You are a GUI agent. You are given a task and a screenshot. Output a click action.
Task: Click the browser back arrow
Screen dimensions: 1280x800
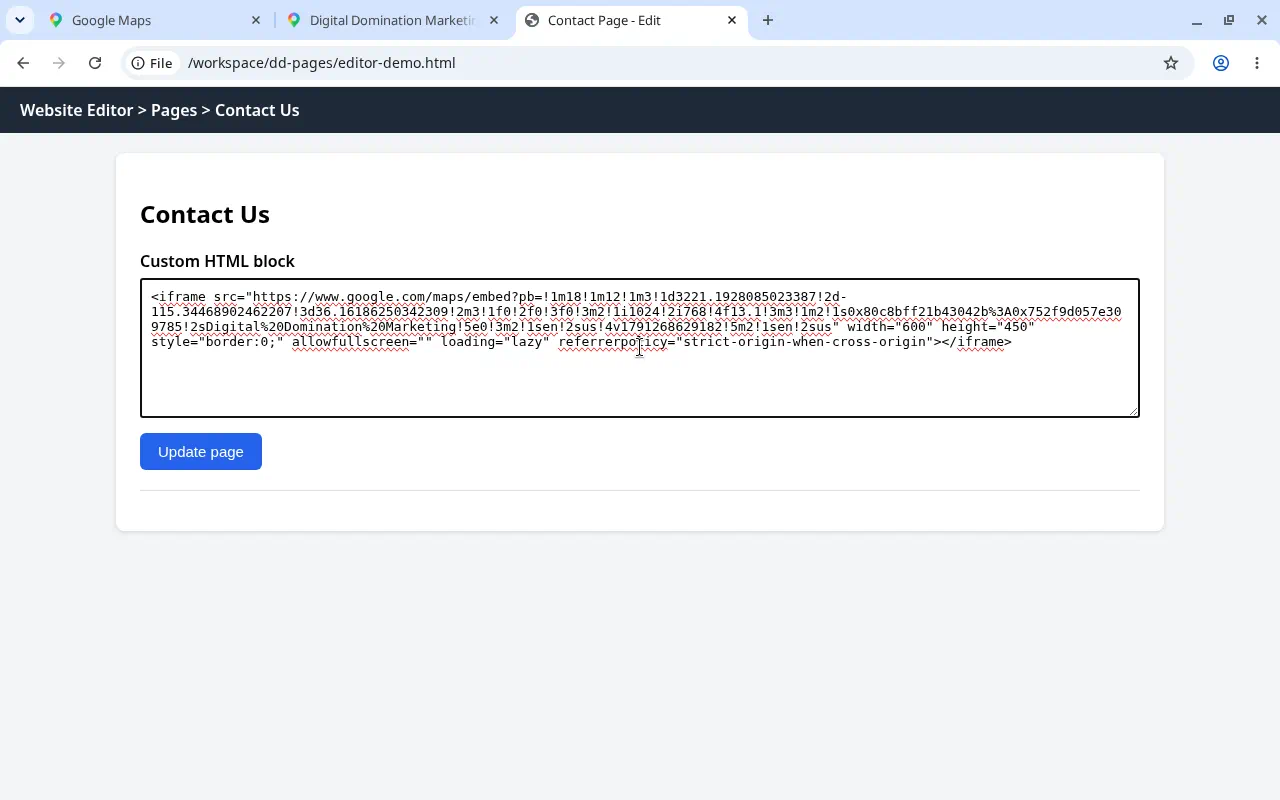point(23,63)
